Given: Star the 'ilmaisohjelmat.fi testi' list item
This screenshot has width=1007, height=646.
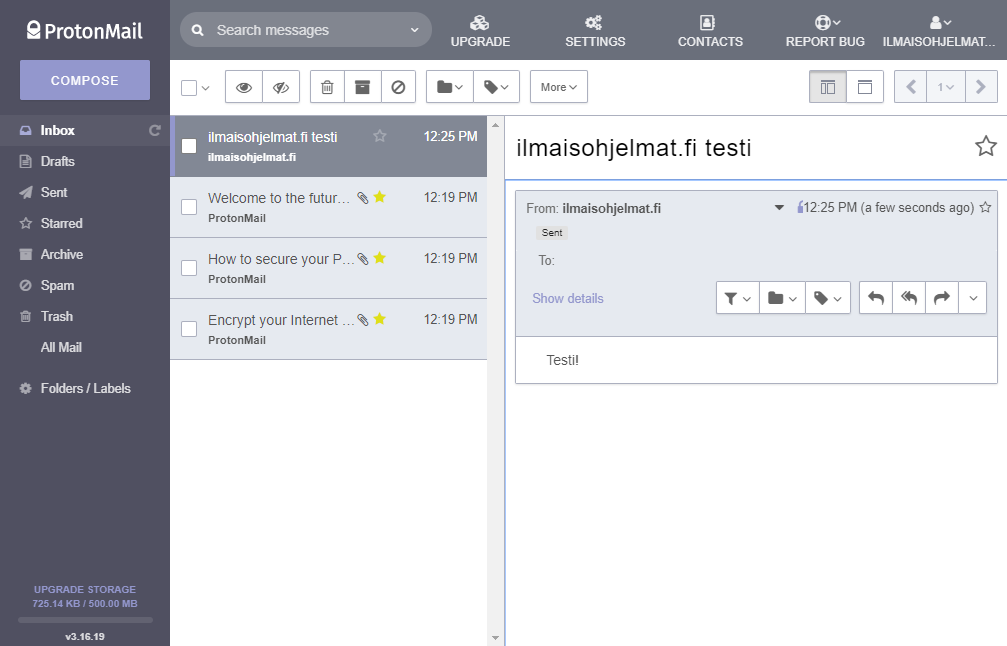Looking at the screenshot, I should (x=380, y=135).
